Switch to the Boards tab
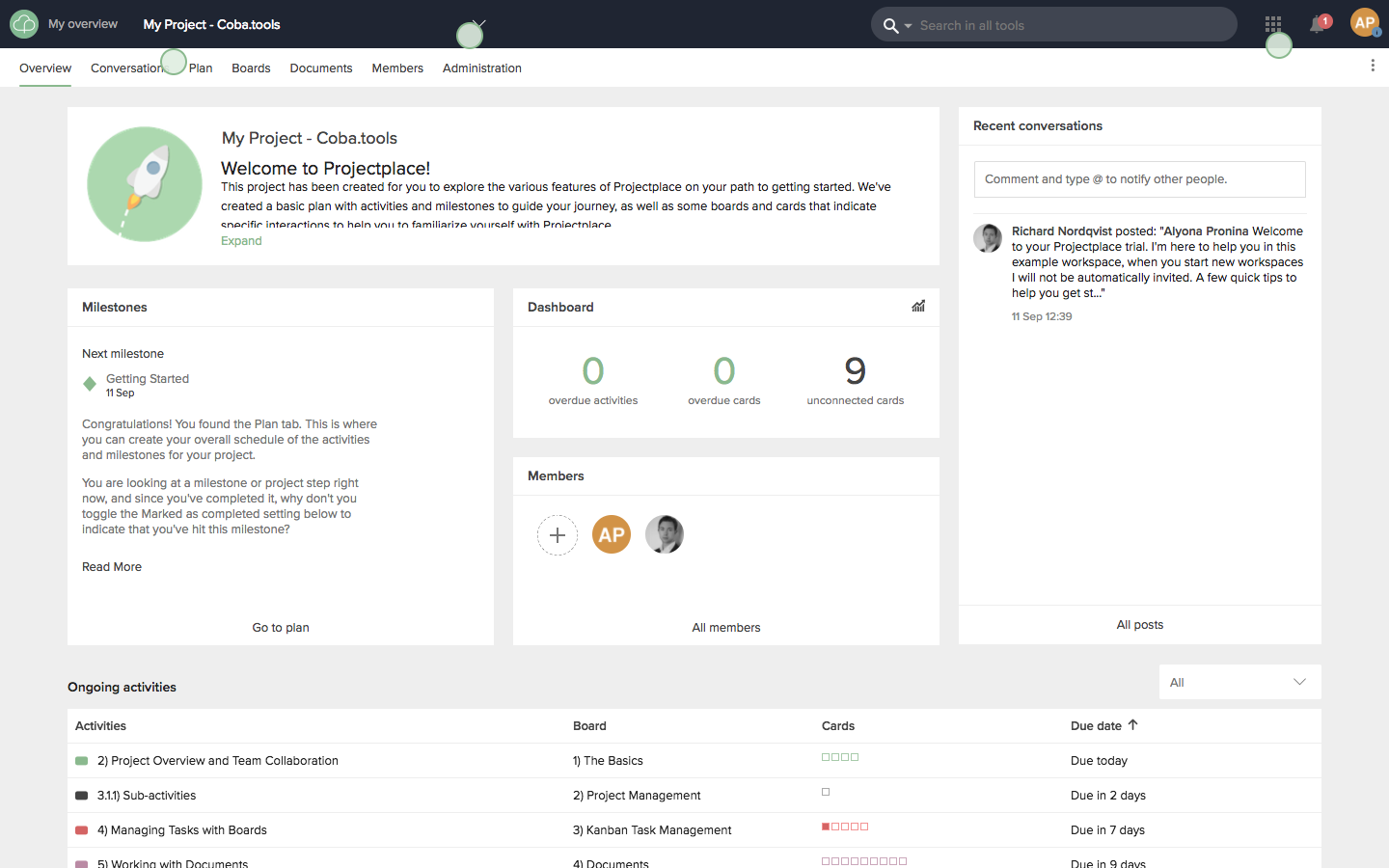This screenshot has width=1389, height=868. [251, 68]
